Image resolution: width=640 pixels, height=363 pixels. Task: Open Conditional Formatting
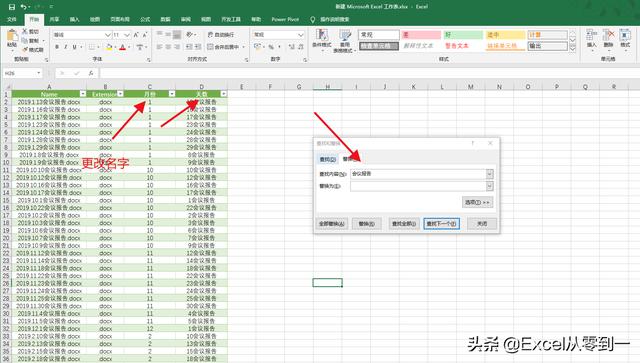(x=322, y=40)
